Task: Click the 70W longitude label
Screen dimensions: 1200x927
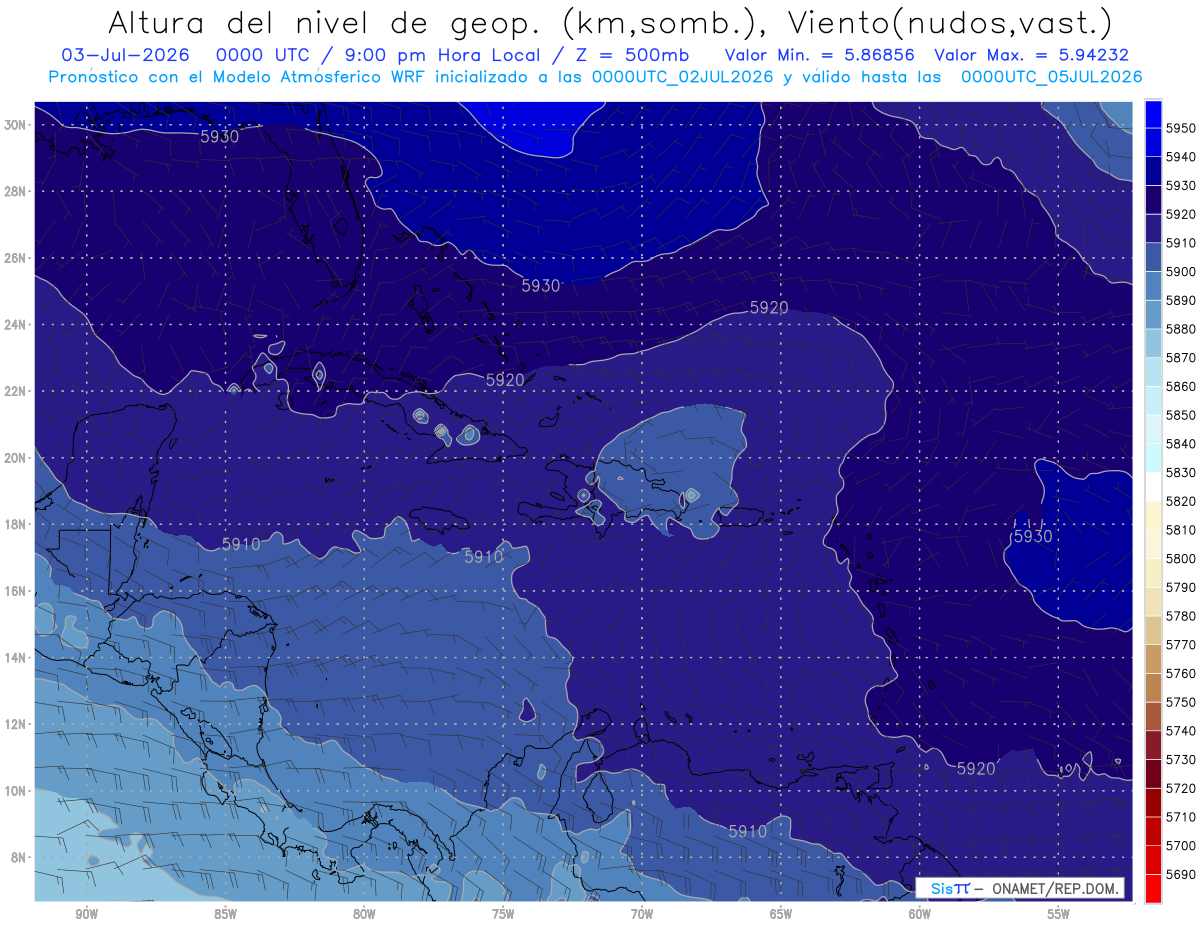Action: (x=642, y=915)
